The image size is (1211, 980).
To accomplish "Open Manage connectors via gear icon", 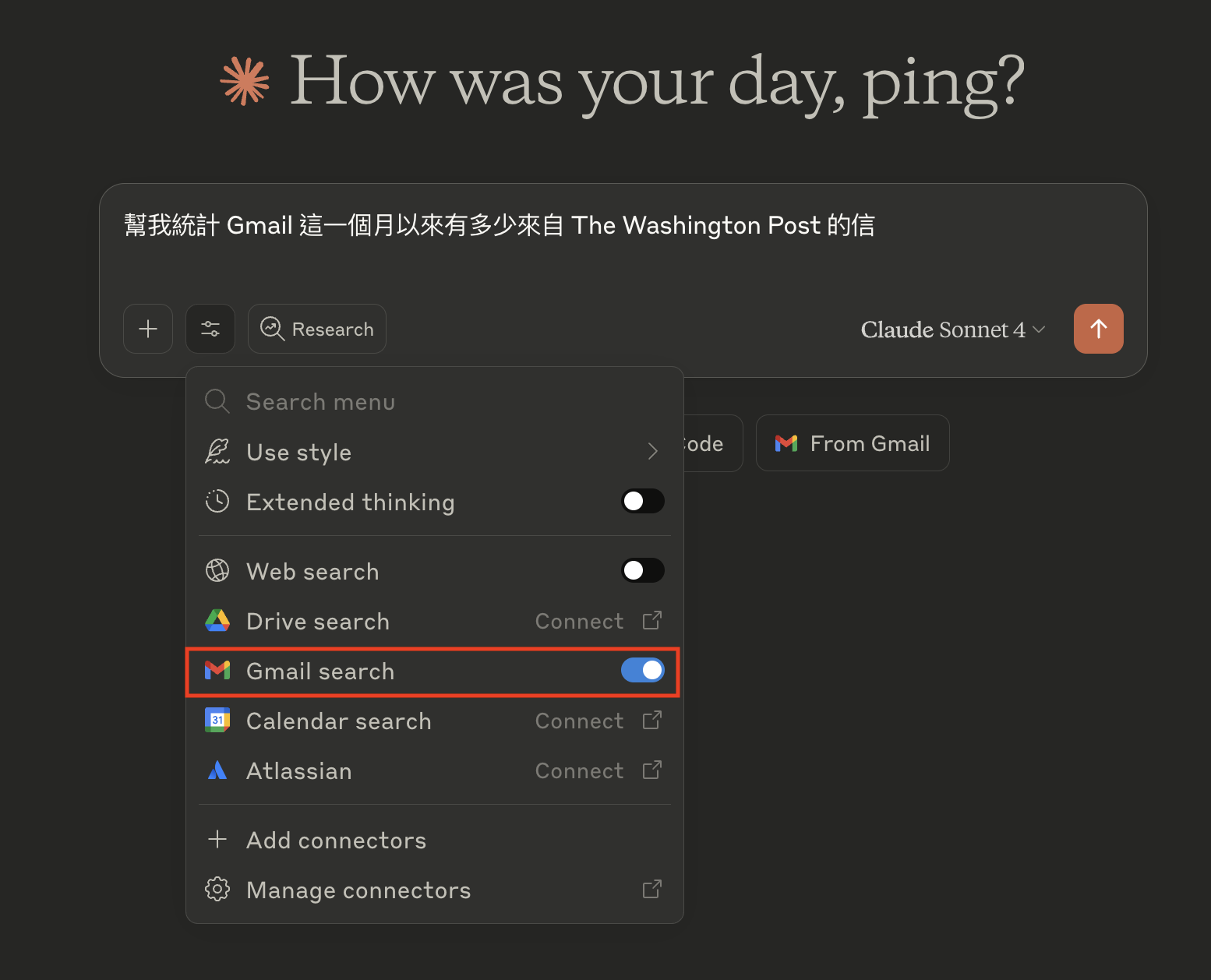I will point(217,890).
